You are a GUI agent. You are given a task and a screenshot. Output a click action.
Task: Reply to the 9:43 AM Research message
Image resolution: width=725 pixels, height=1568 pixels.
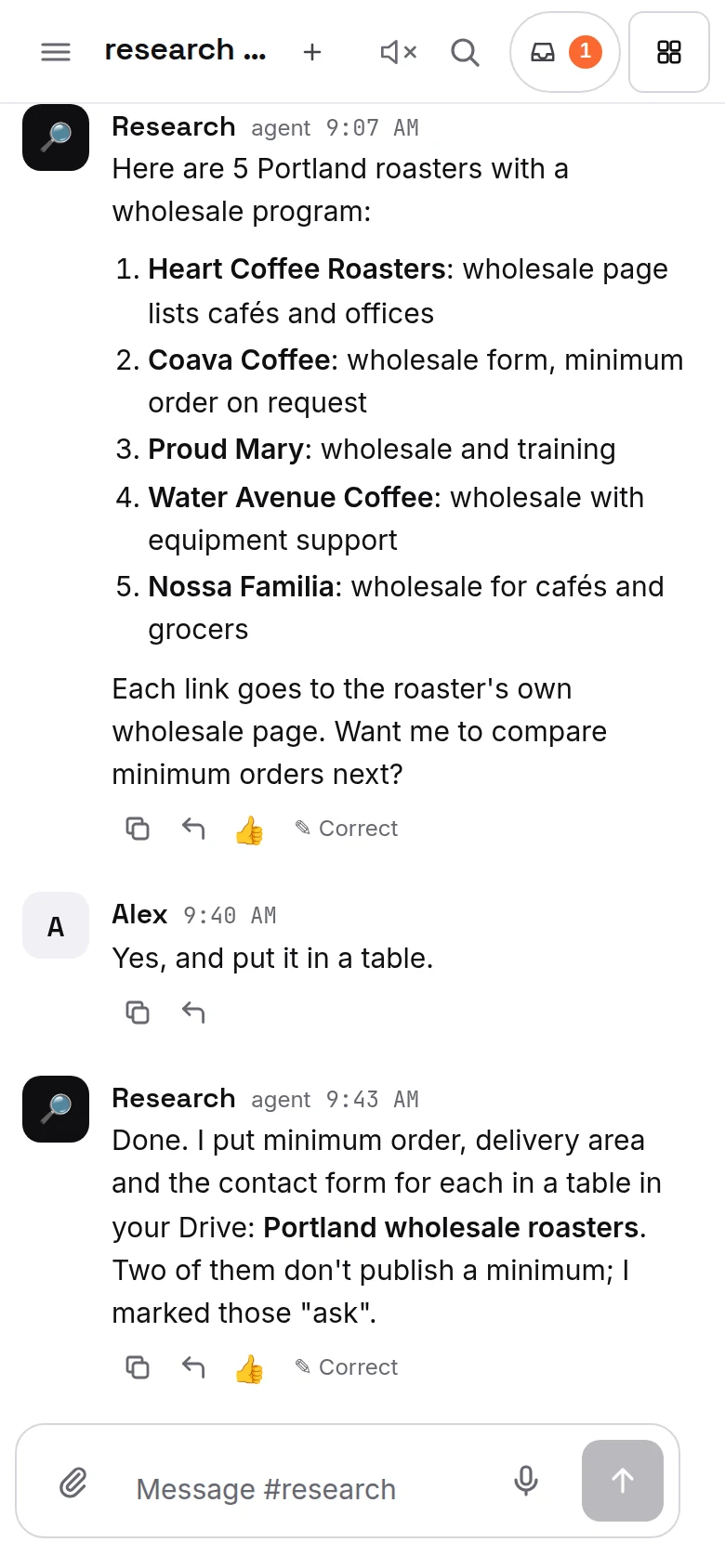pyautogui.click(x=193, y=1366)
